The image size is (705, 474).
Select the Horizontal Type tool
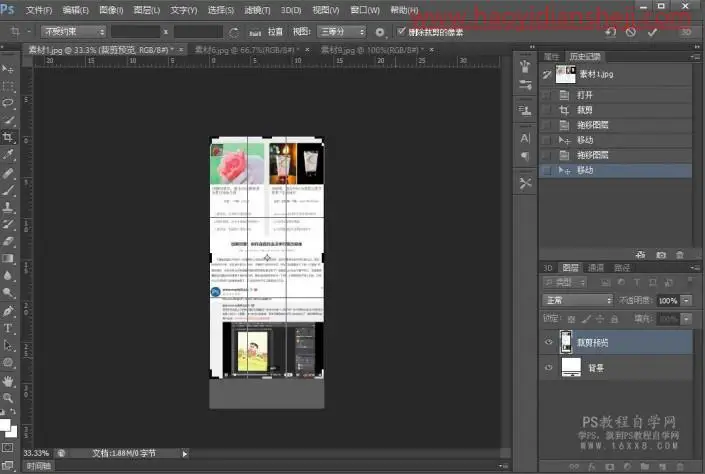pyautogui.click(x=8, y=328)
